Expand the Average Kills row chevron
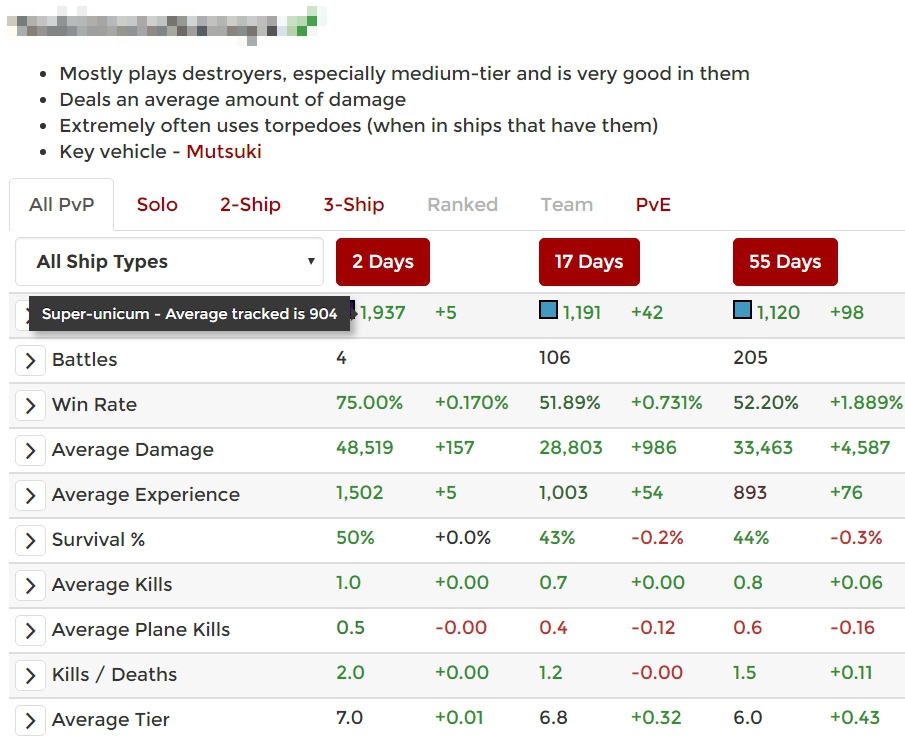The width and height of the screenshot is (905, 752). (x=30, y=585)
